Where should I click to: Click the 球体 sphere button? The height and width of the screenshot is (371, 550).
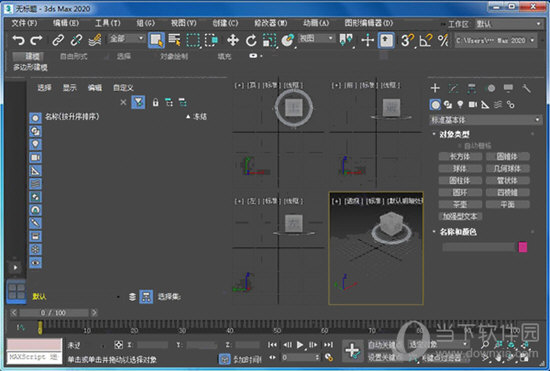point(460,168)
